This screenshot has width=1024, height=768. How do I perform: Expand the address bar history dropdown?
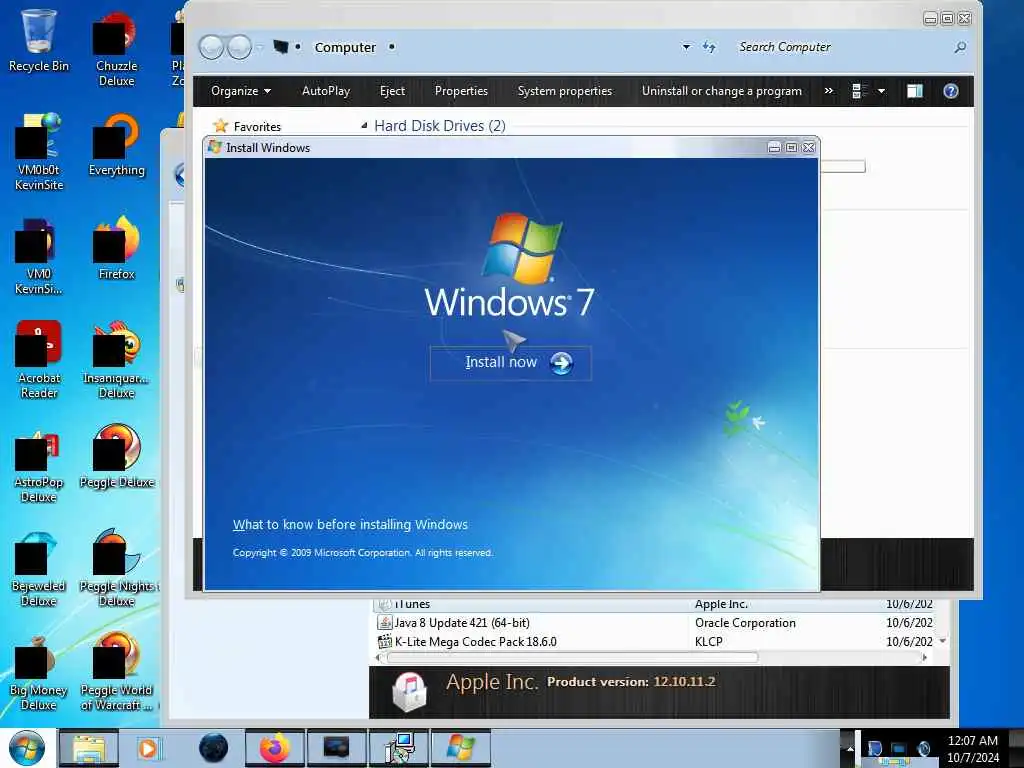[686, 47]
